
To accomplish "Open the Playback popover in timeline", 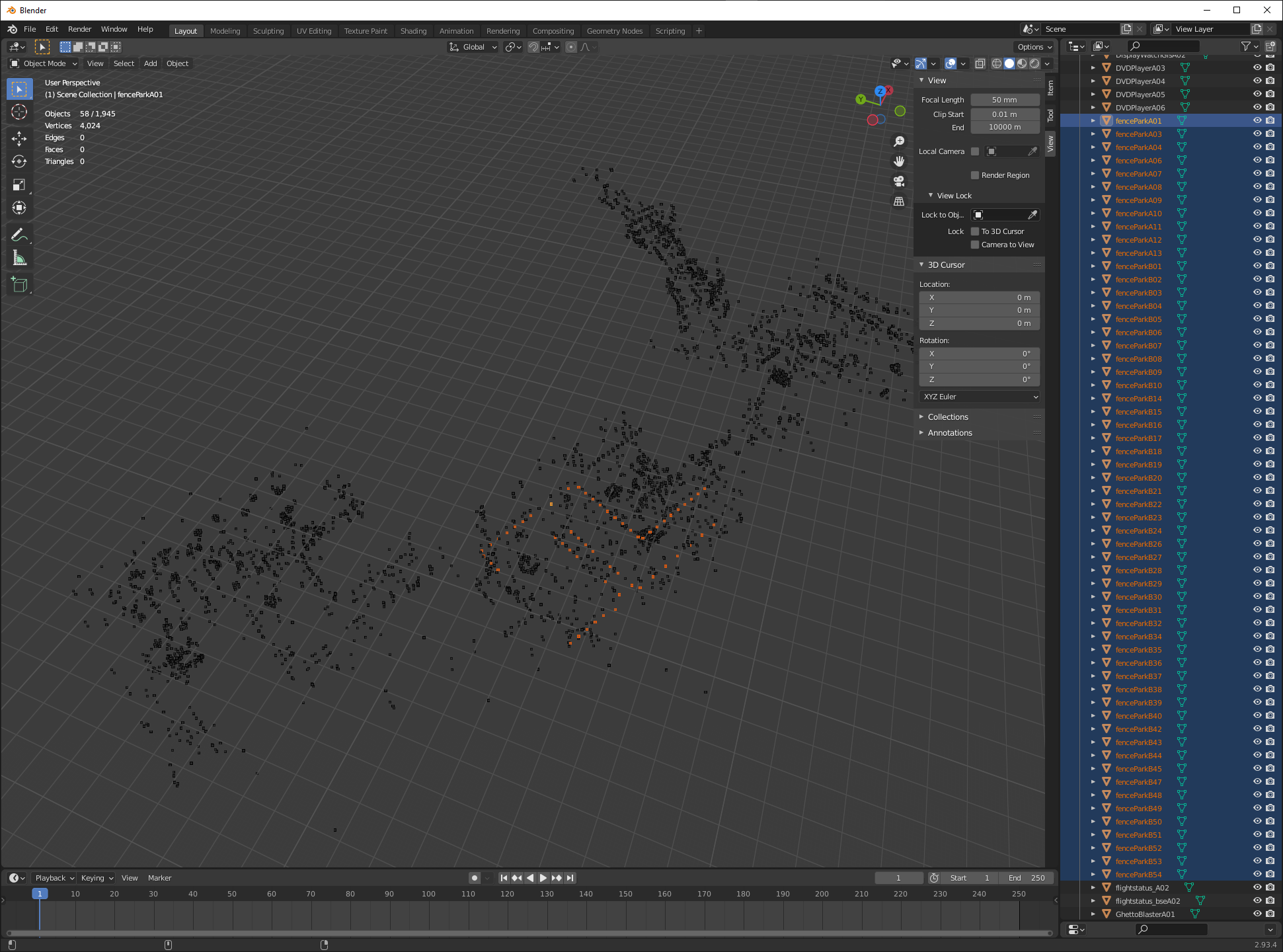I will [x=54, y=878].
